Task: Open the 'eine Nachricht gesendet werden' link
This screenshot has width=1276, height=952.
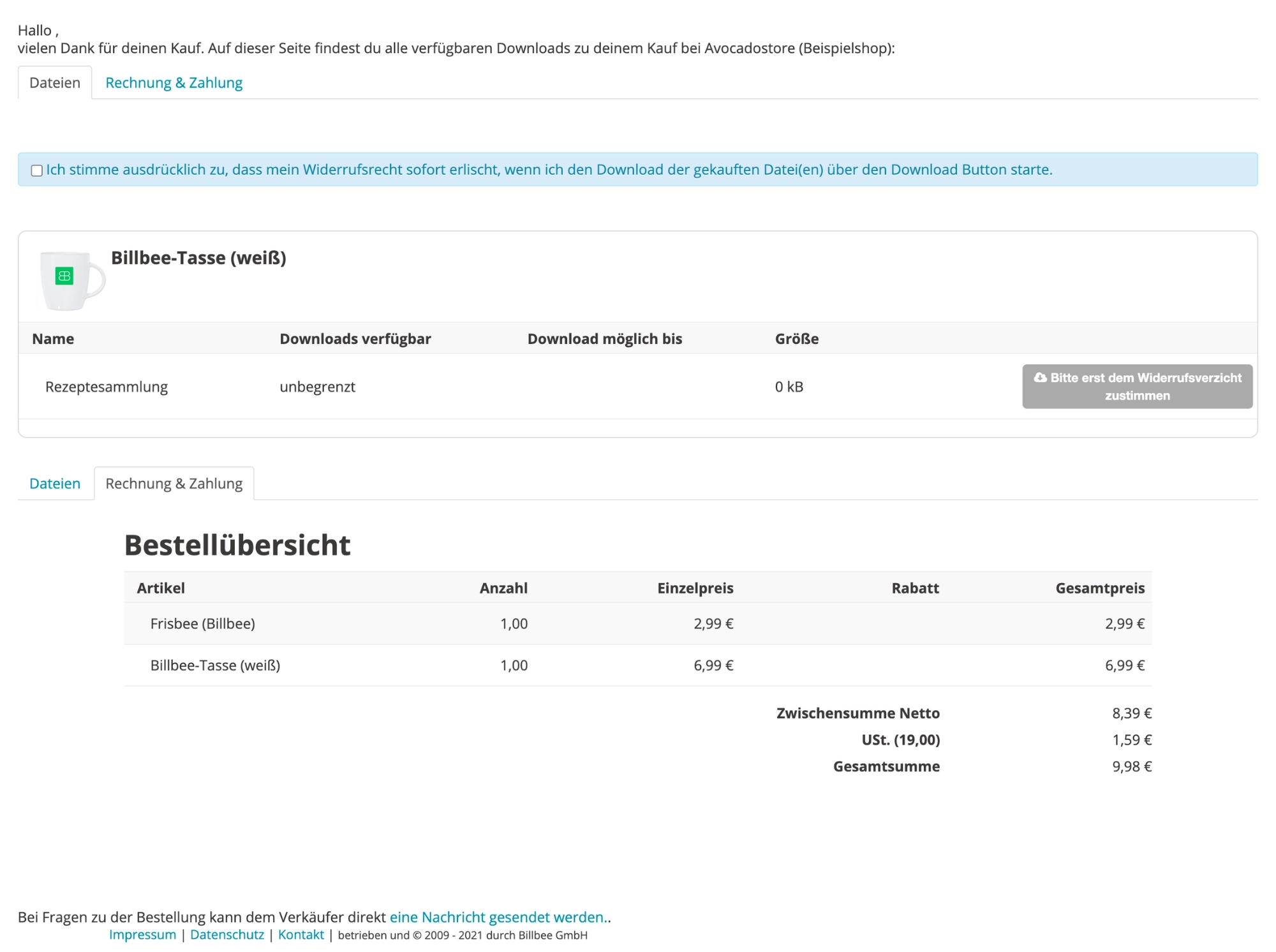Action: pyautogui.click(x=497, y=917)
